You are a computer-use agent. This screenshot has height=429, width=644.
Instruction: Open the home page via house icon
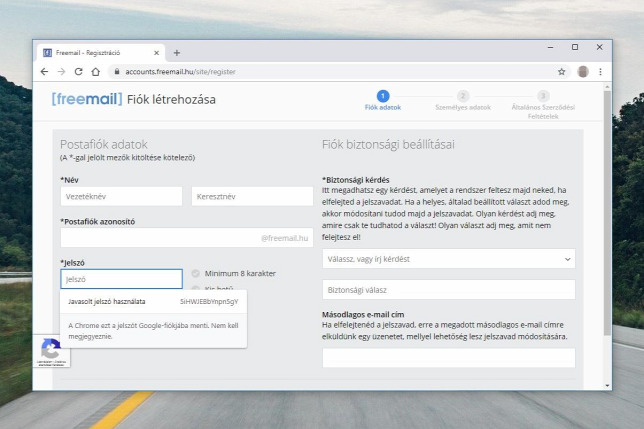96,72
